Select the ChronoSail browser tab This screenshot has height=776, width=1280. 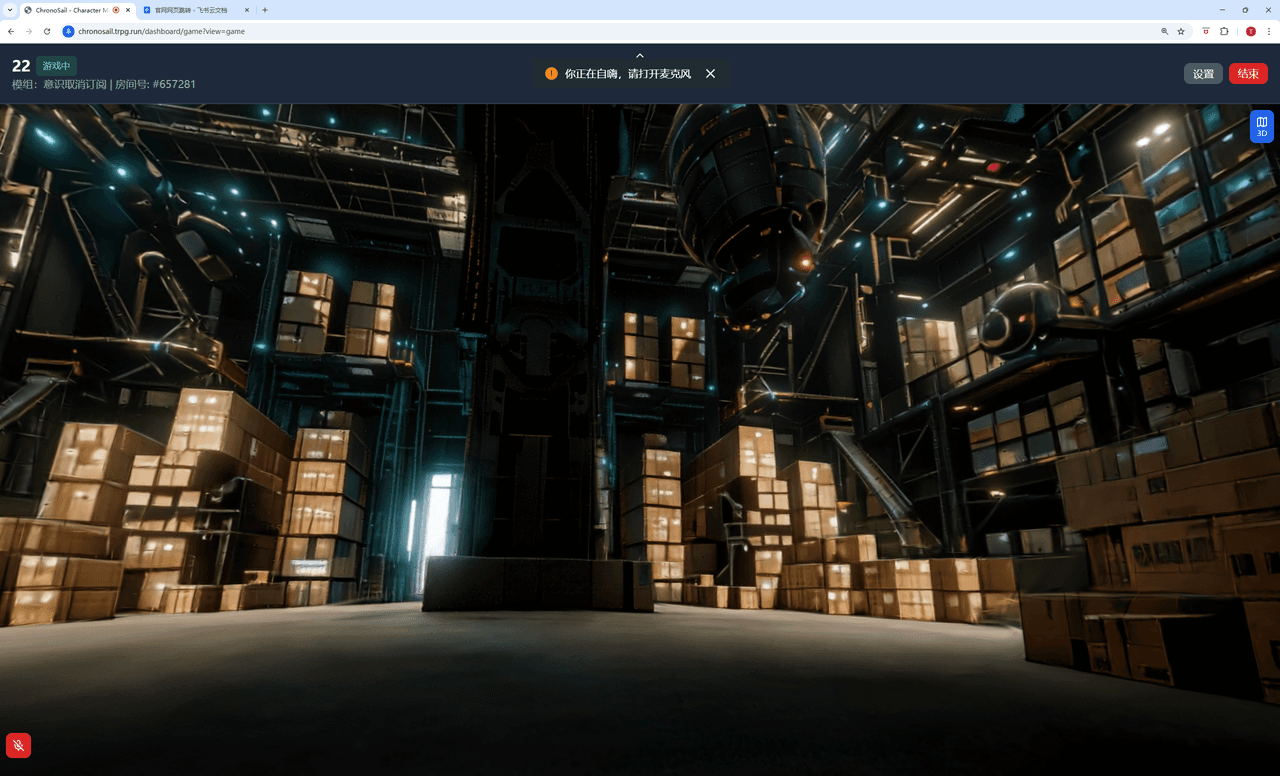[70, 10]
